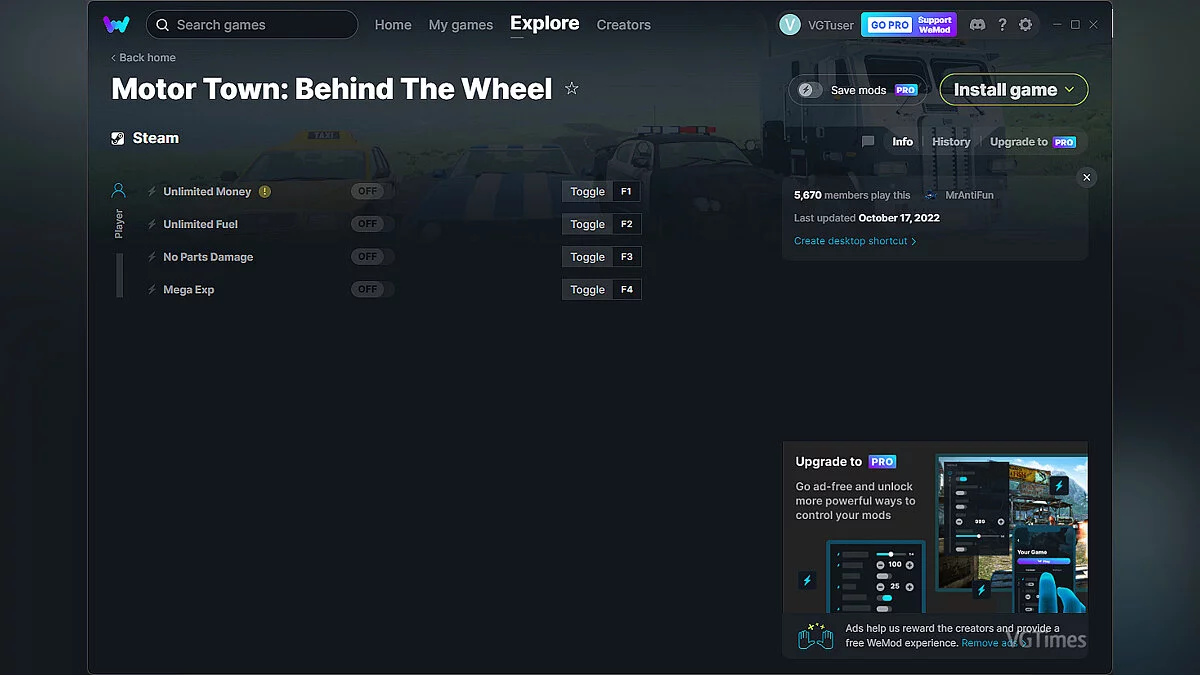Star Motor Town as a favorite
Screen dimensions: 1200x675
click(x=571, y=88)
